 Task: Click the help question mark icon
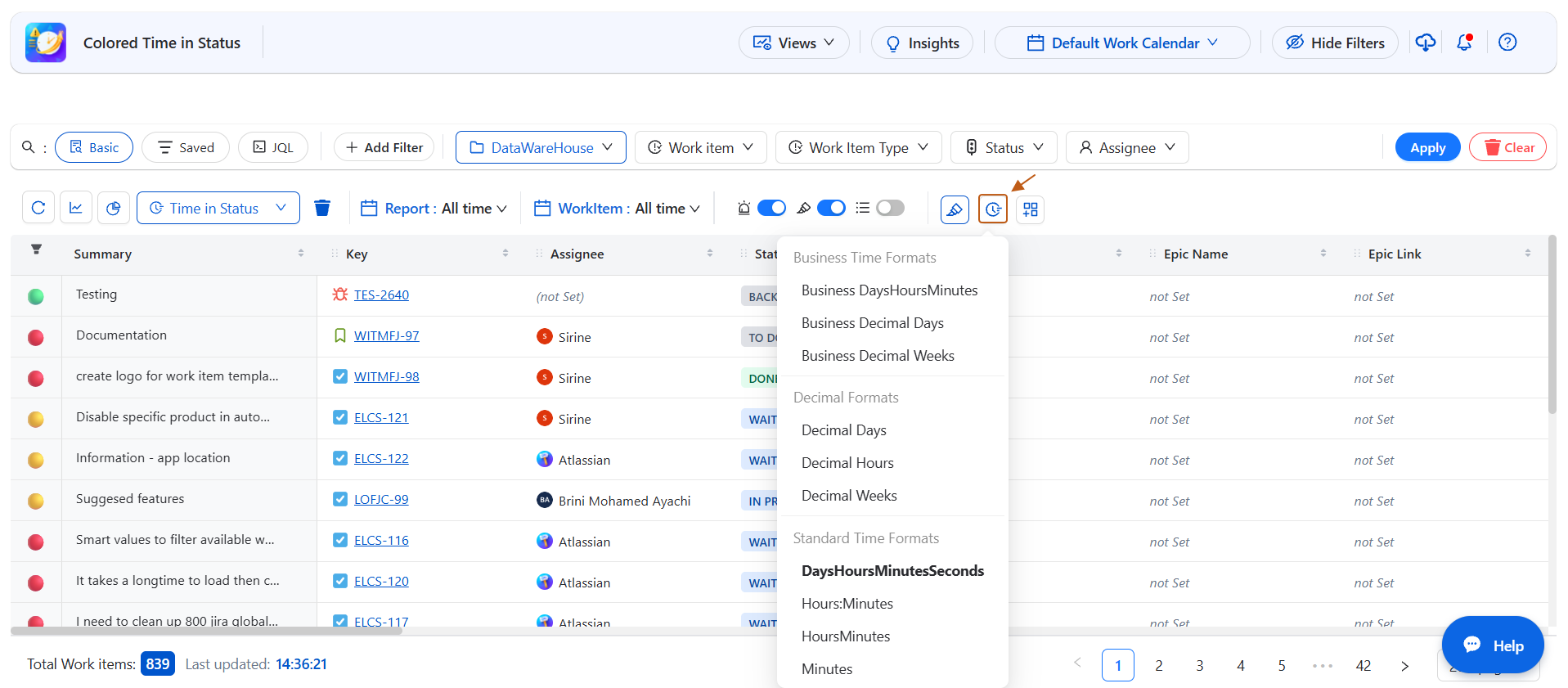click(1507, 43)
